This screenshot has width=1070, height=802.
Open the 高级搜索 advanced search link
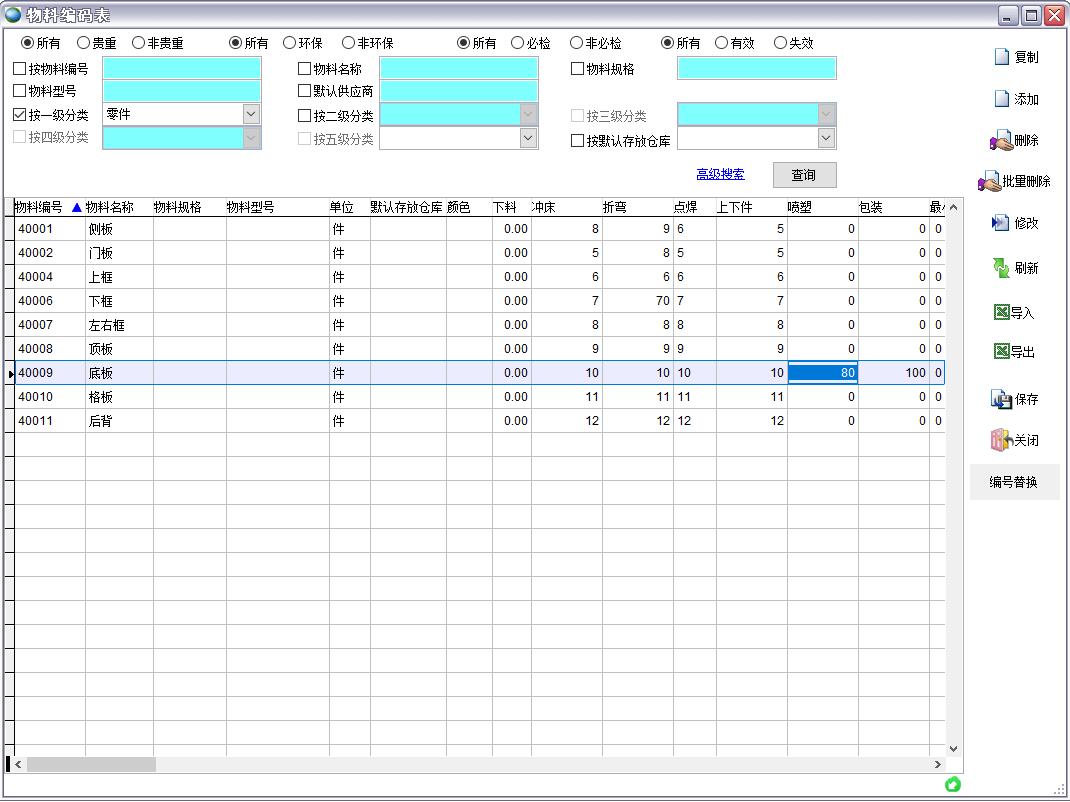pos(718,174)
